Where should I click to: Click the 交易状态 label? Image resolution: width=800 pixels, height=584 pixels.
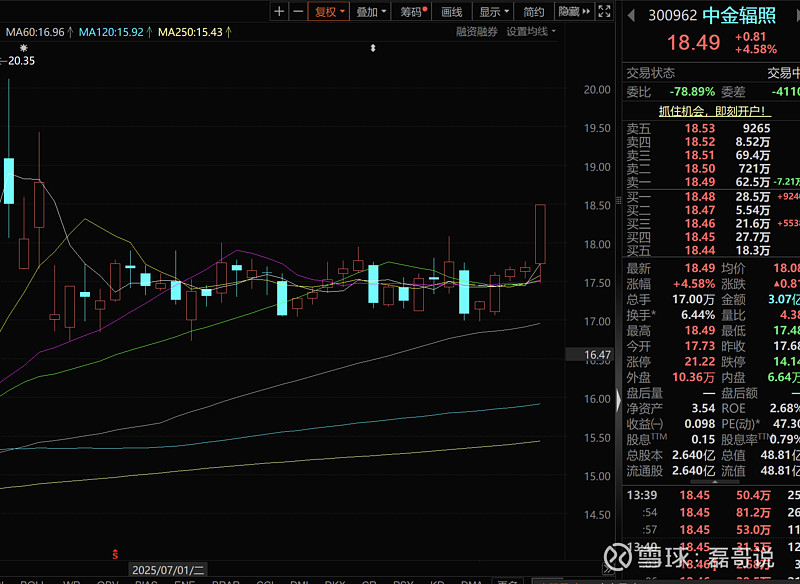tap(651, 73)
